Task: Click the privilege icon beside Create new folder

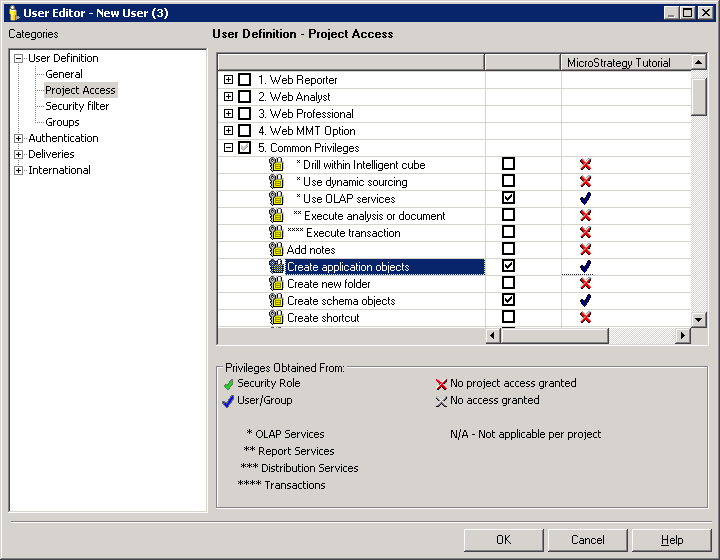Action: [x=276, y=284]
